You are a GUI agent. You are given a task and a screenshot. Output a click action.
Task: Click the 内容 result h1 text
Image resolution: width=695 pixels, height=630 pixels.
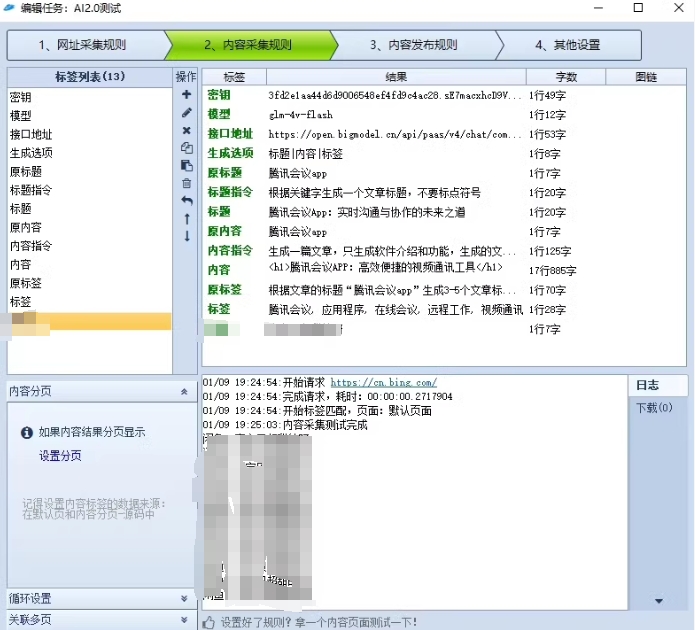[385, 267]
